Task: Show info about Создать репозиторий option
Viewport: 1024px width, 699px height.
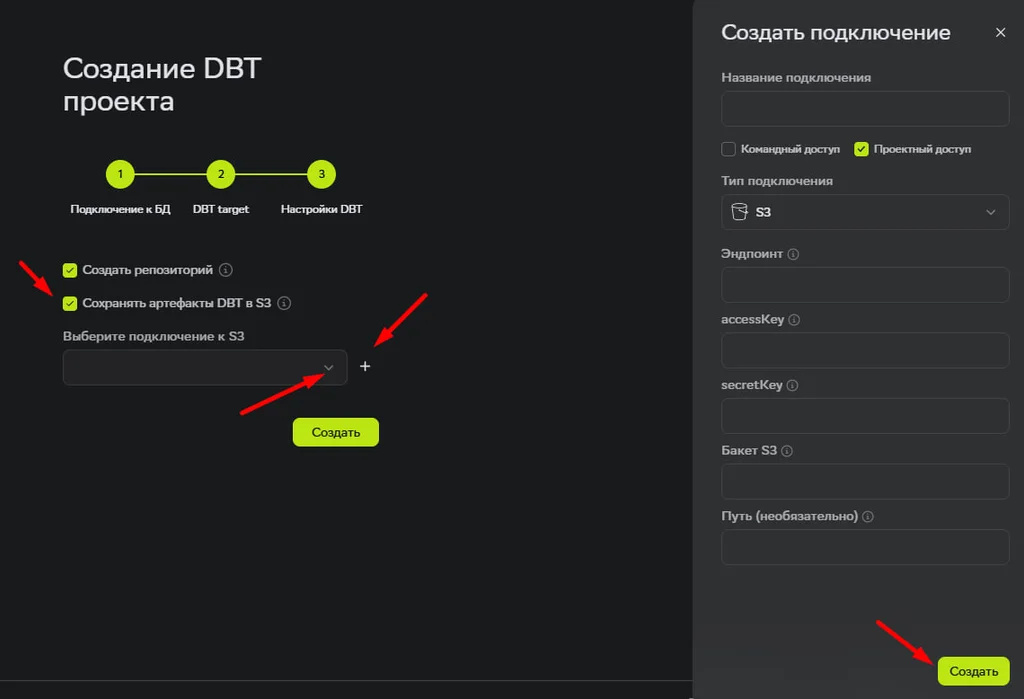Action: (x=225, y=270)
